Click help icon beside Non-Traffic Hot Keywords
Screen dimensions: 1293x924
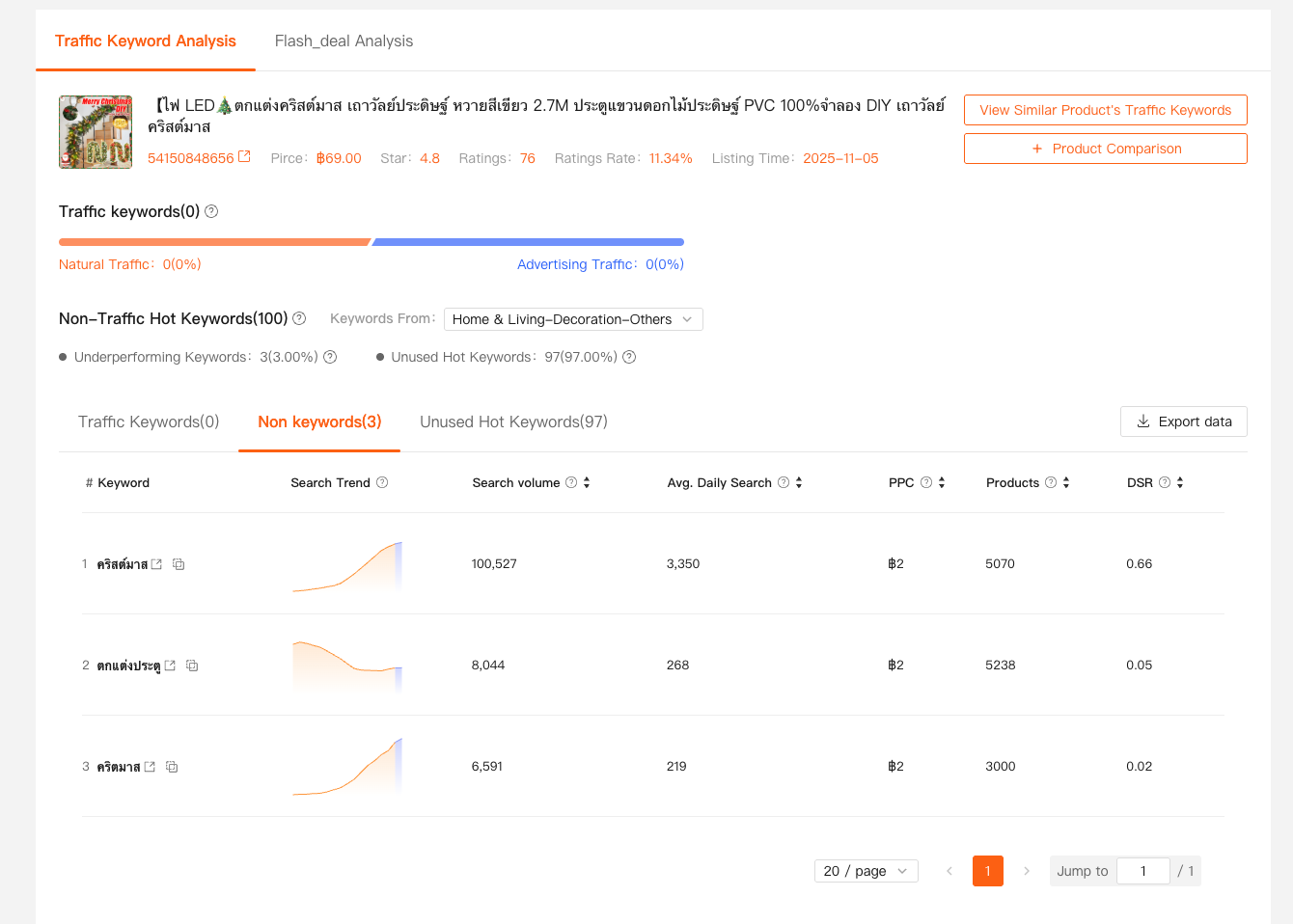[x=299, y=318]
